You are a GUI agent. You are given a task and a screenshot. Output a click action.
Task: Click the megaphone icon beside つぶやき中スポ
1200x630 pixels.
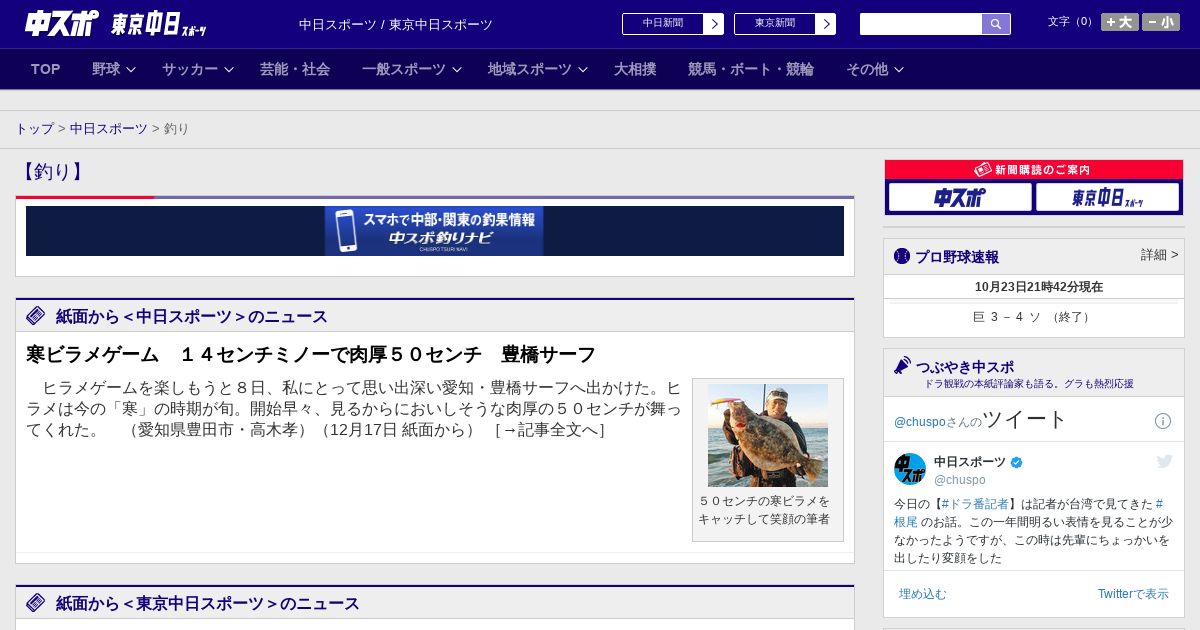(x=902, y=366)
